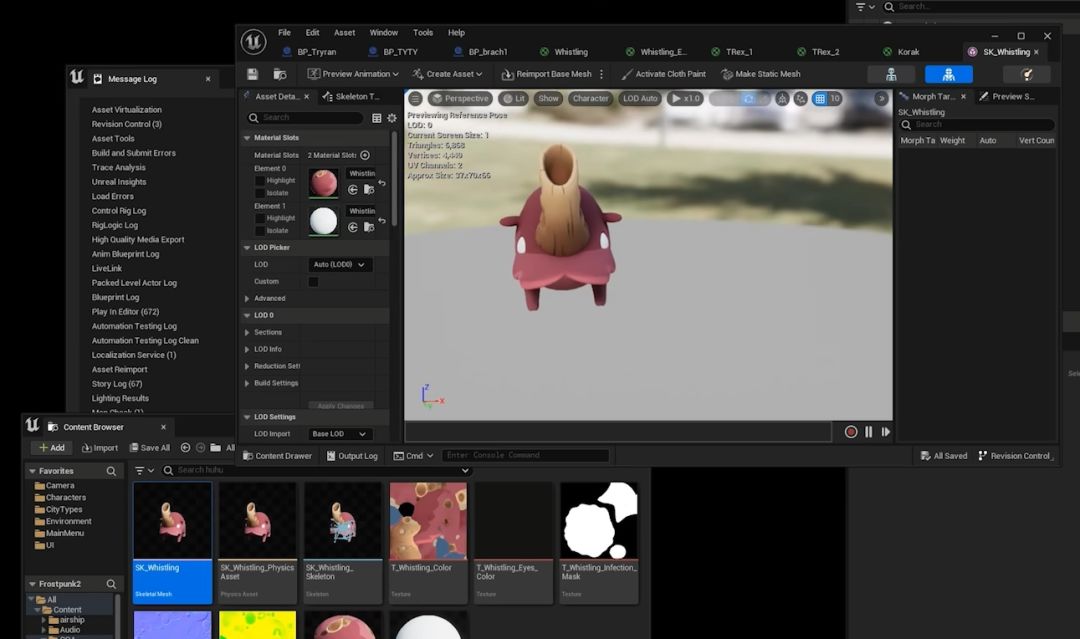Click the search icon in the Frostpunk2 header
This screenshot has height=639, width=1080.
[111, 584]
